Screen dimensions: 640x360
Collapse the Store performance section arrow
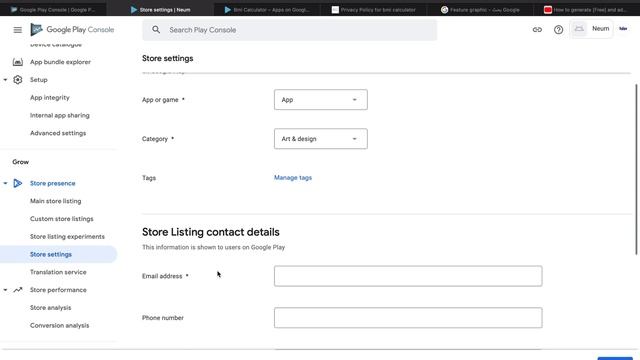(x=5, y=290)
